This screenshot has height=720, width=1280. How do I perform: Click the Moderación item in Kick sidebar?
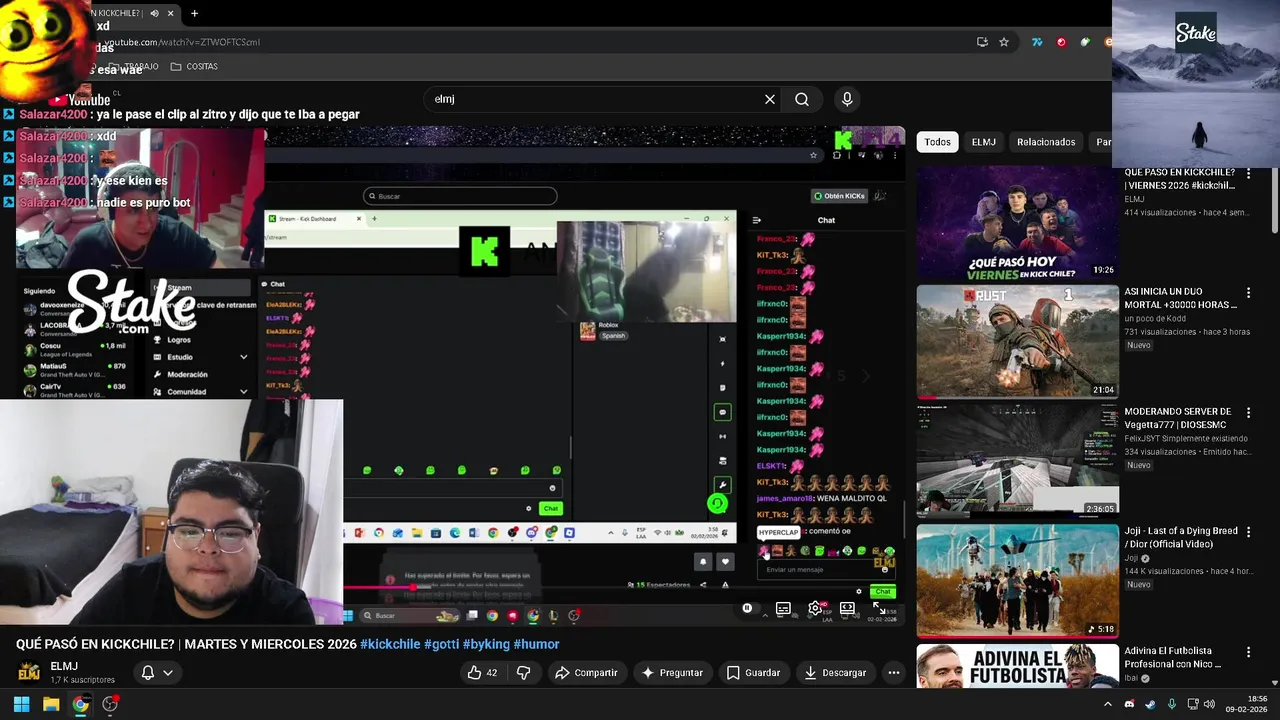click(188, 374)
